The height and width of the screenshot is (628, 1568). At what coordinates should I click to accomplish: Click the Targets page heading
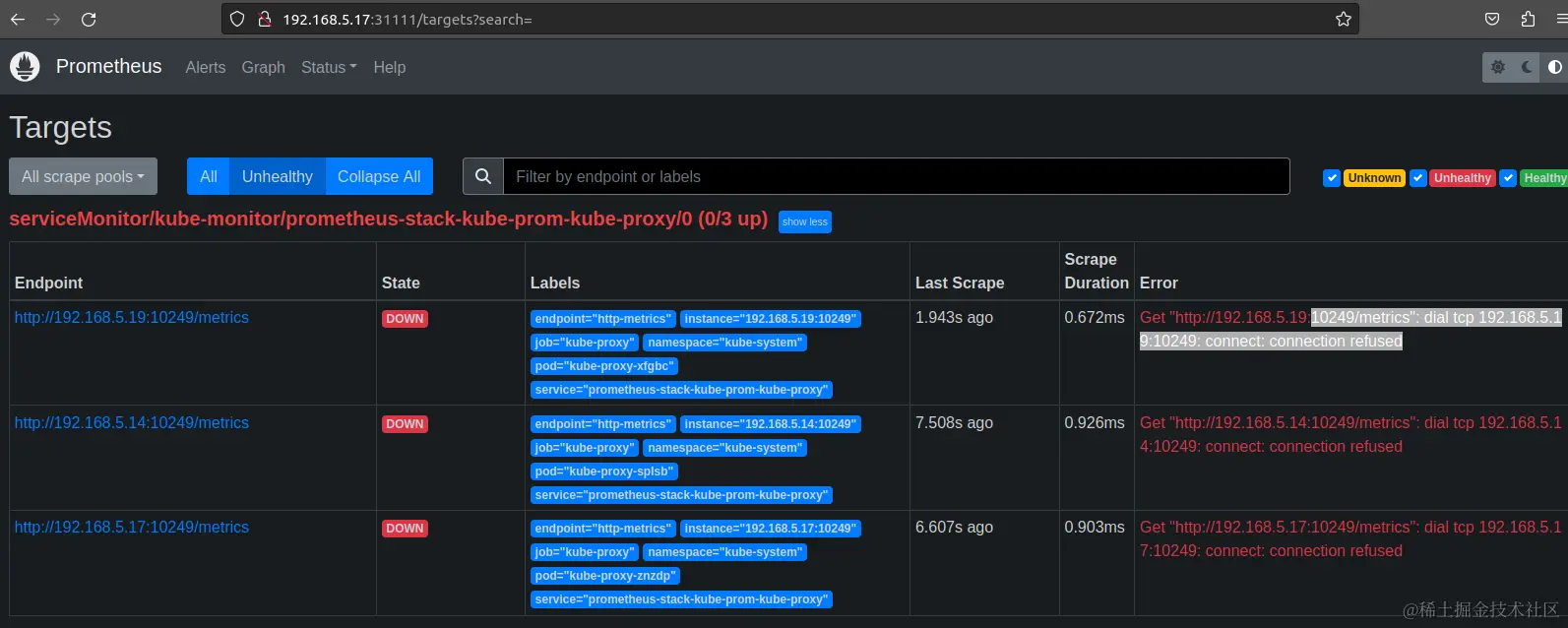tap(60, 128)
